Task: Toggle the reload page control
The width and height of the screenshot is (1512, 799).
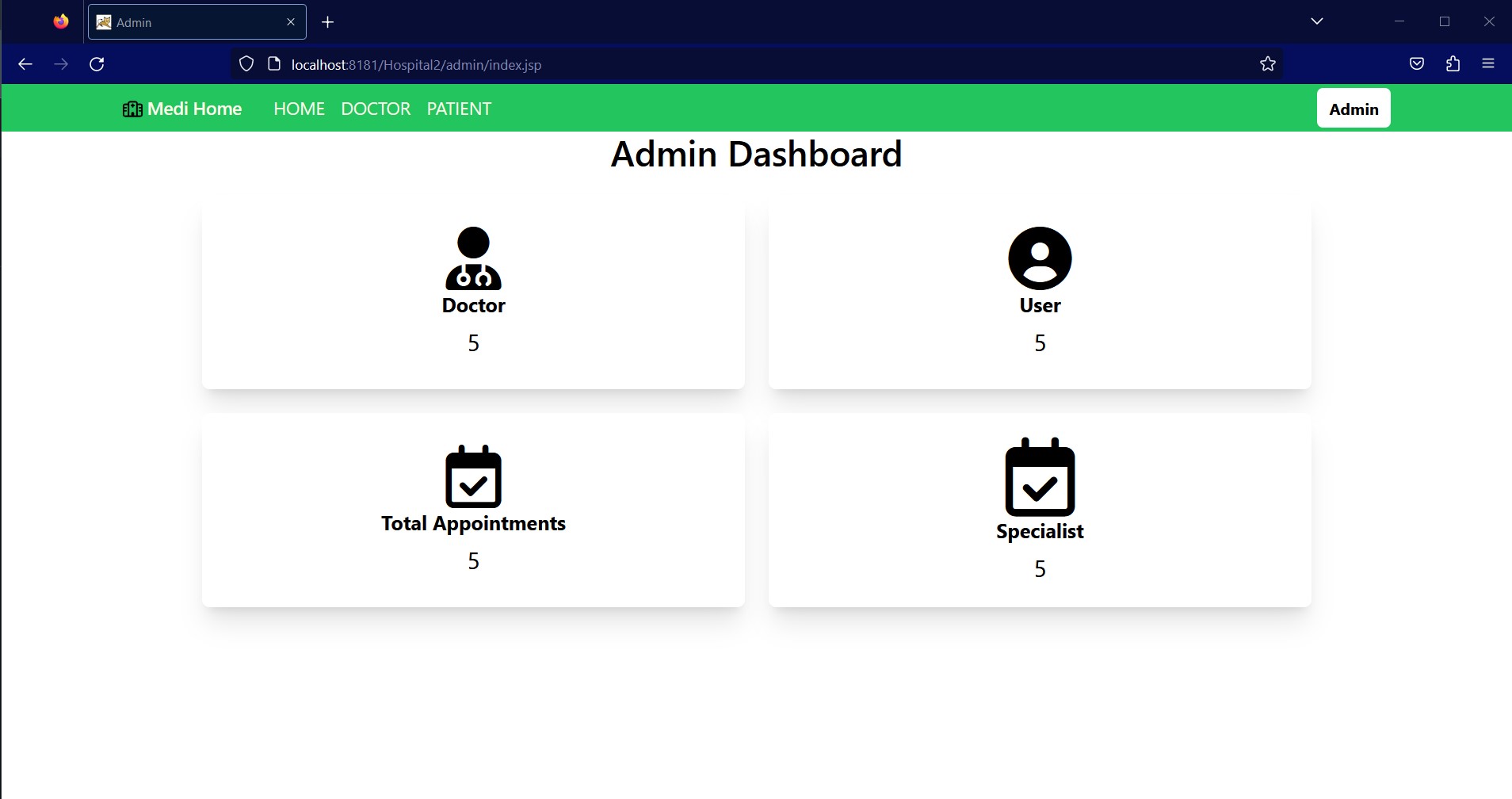Action: pos(97,63)
